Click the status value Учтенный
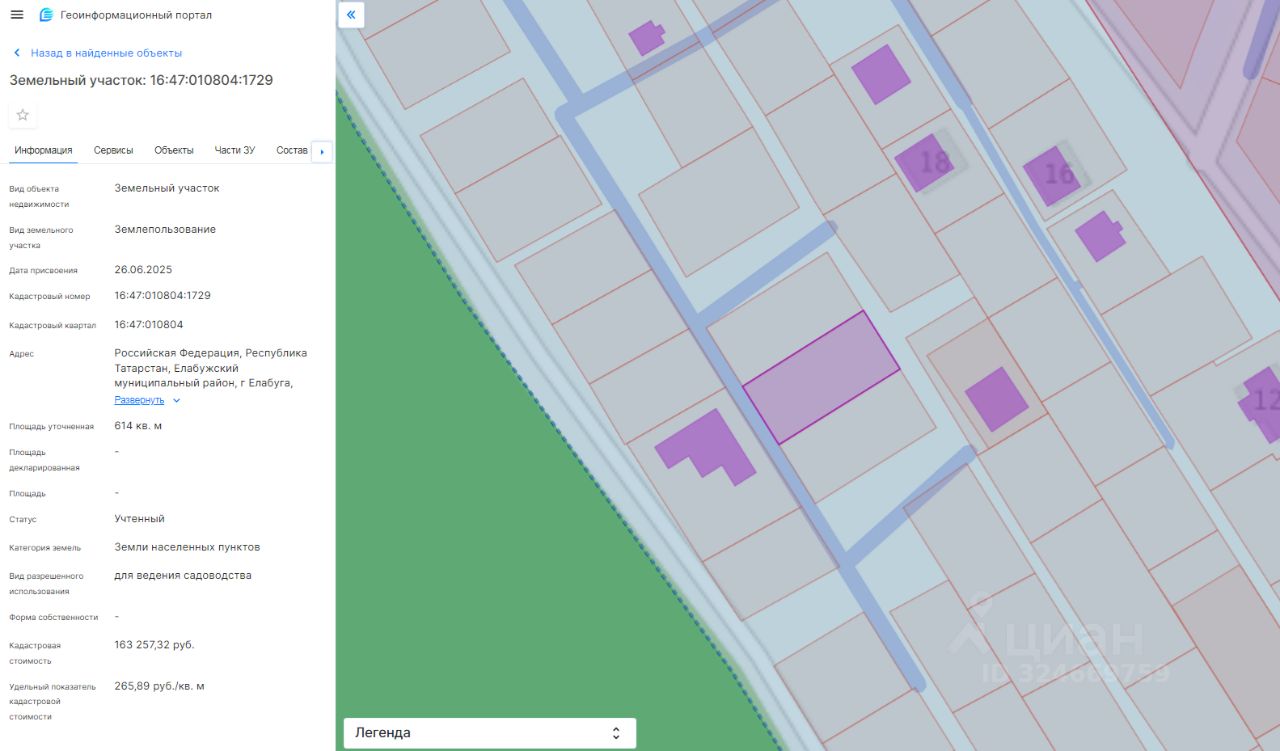This screenshot has width=1280, height=751. tap(140, 519)
